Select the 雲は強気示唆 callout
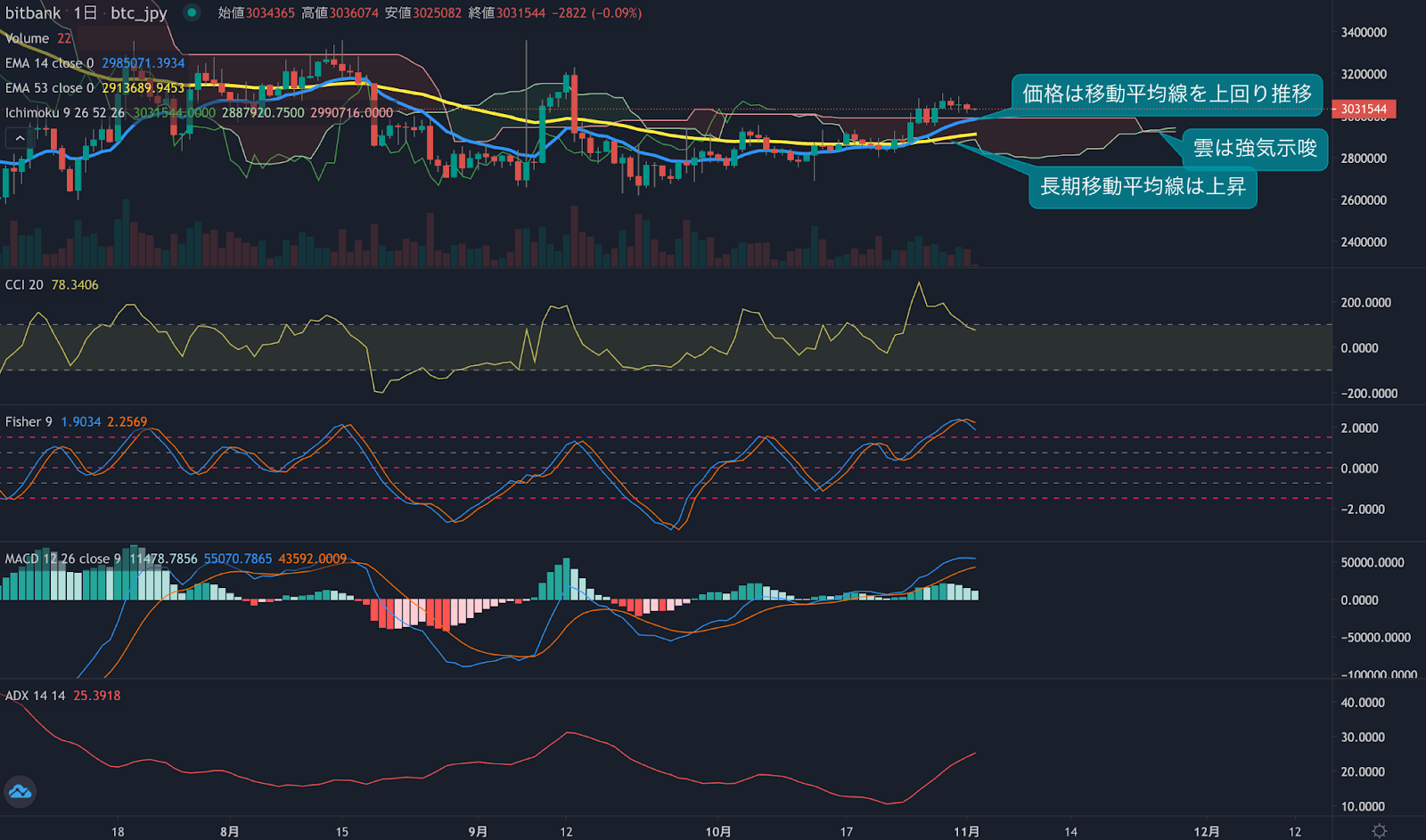The height and width of the screenshot is (840, 1426). pyautogui.click(x=1255, y=148)
